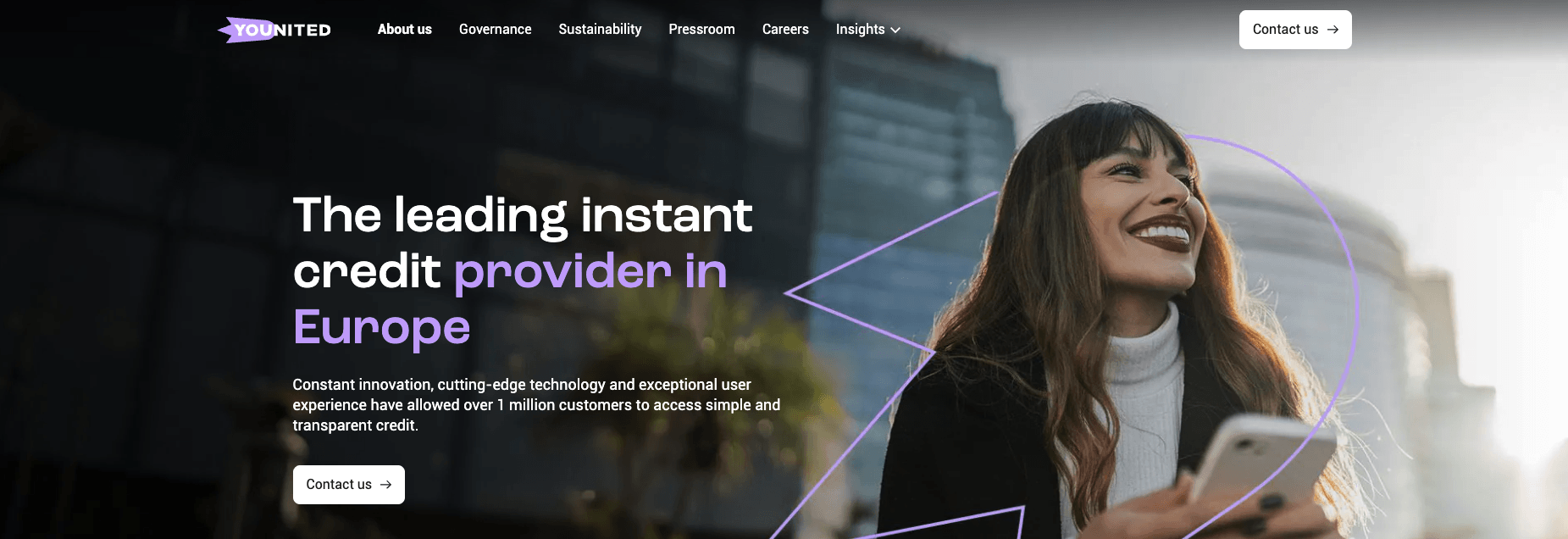Click the Contact us button below the paragraph
This screenshot has width=1568, height=539.
[x=348, y=485]
